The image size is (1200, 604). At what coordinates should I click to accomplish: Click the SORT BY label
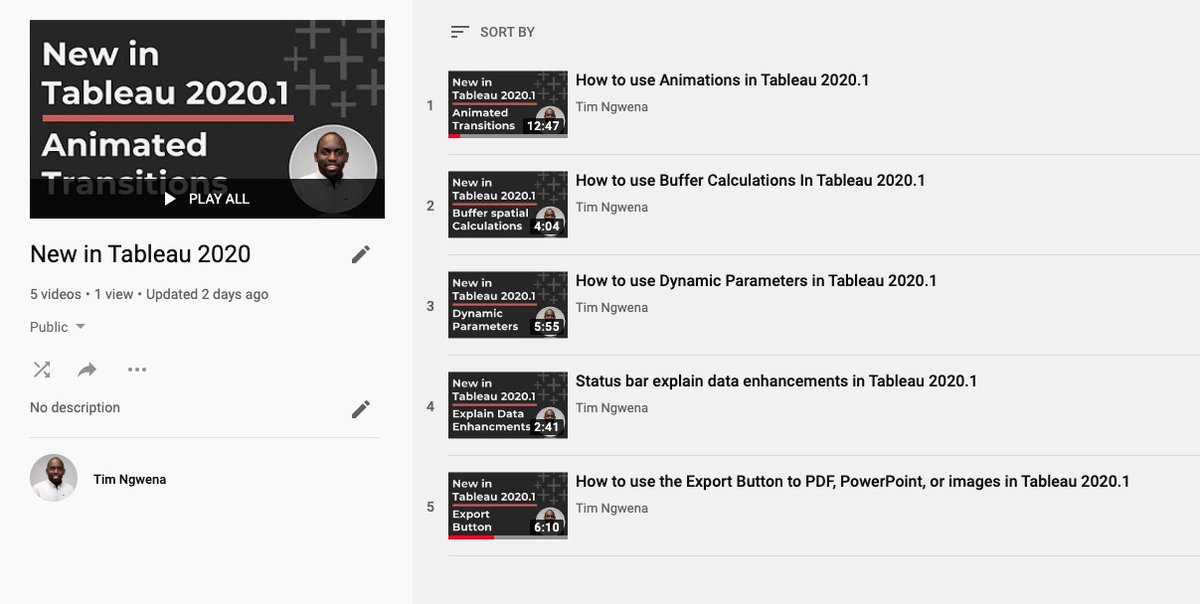pos(507,32)
